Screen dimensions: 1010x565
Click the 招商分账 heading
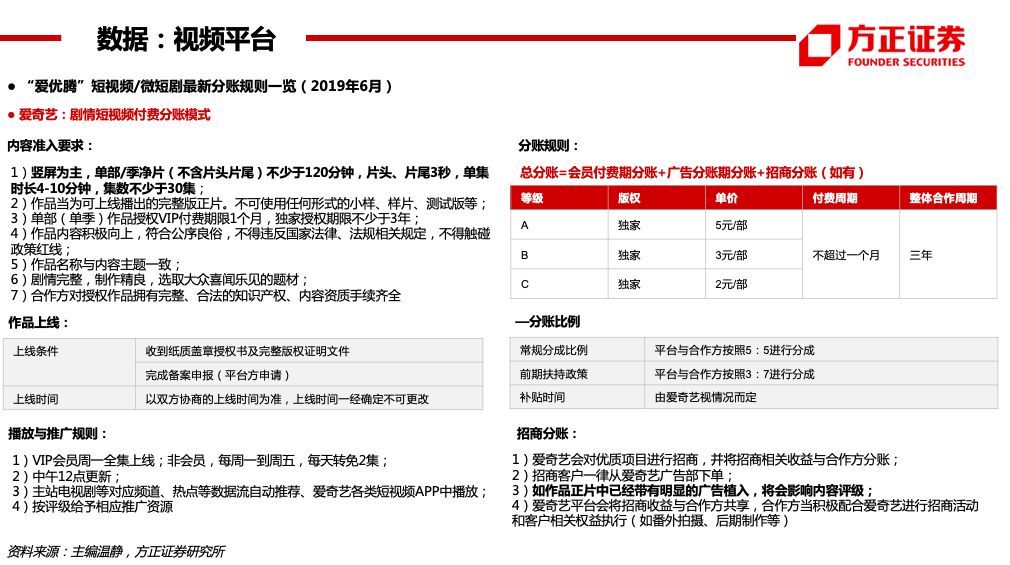[547, 434]
